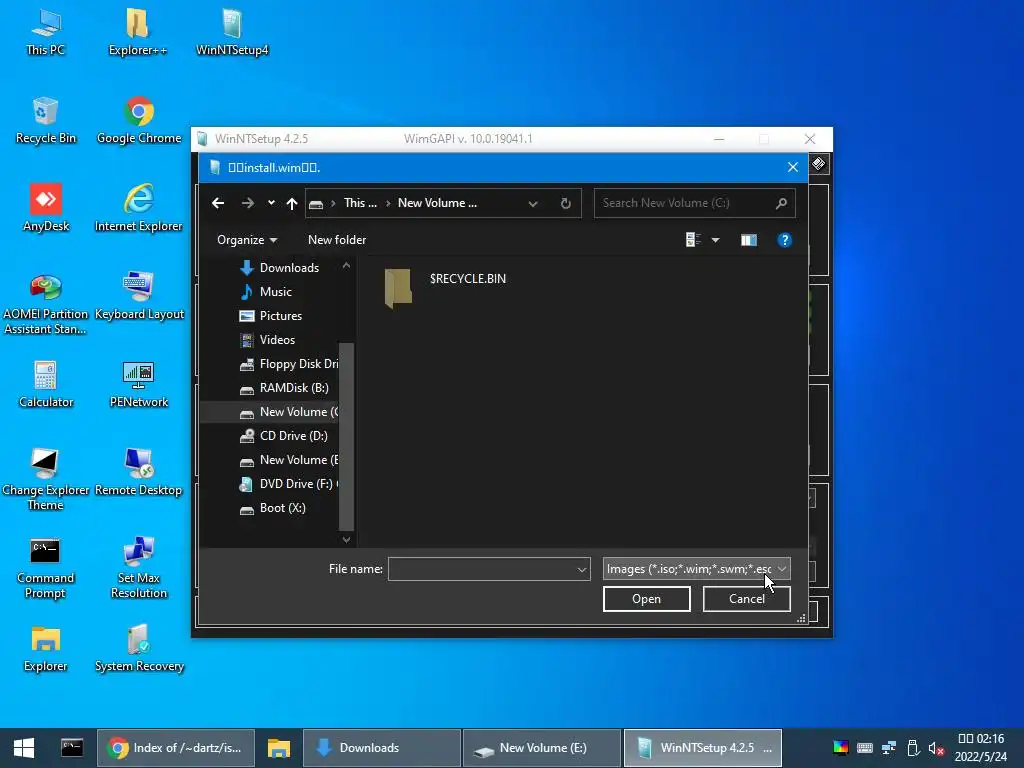Go forward in file dialog
Screen dimensions: 1024x768
coord(248,203)
